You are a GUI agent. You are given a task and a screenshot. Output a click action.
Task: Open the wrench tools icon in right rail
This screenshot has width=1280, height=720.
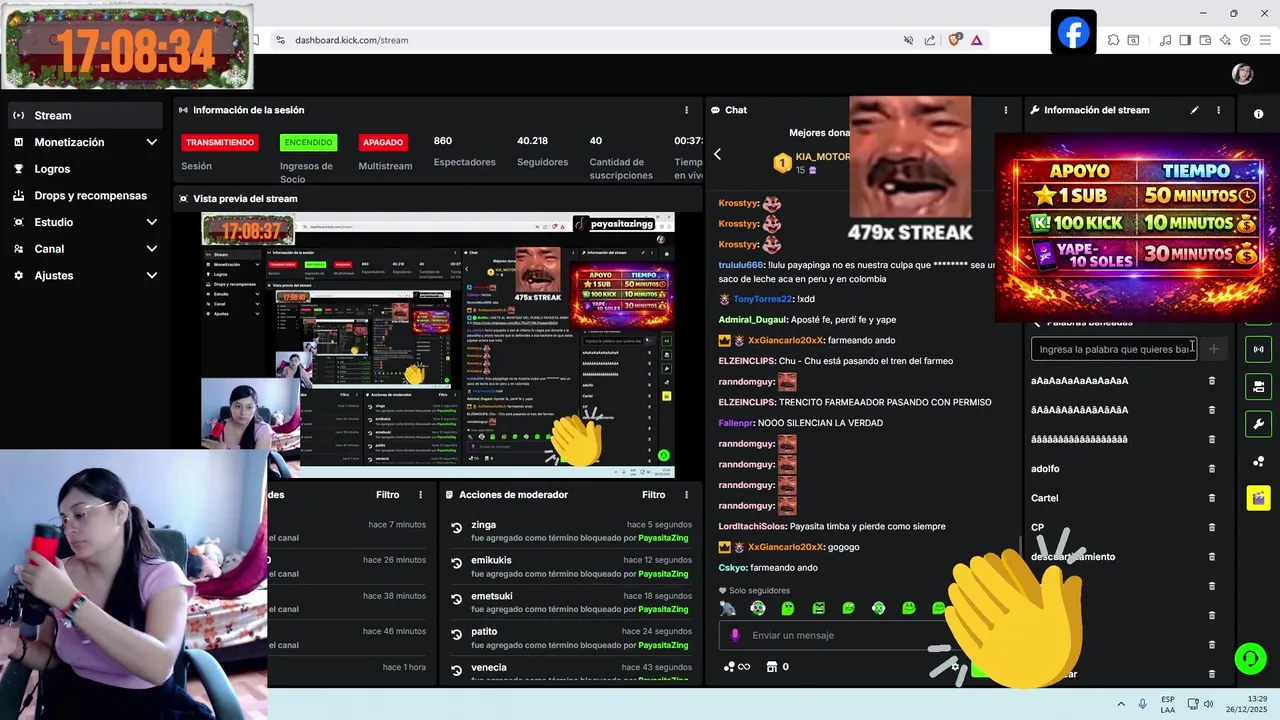[x=1258, y=424]
